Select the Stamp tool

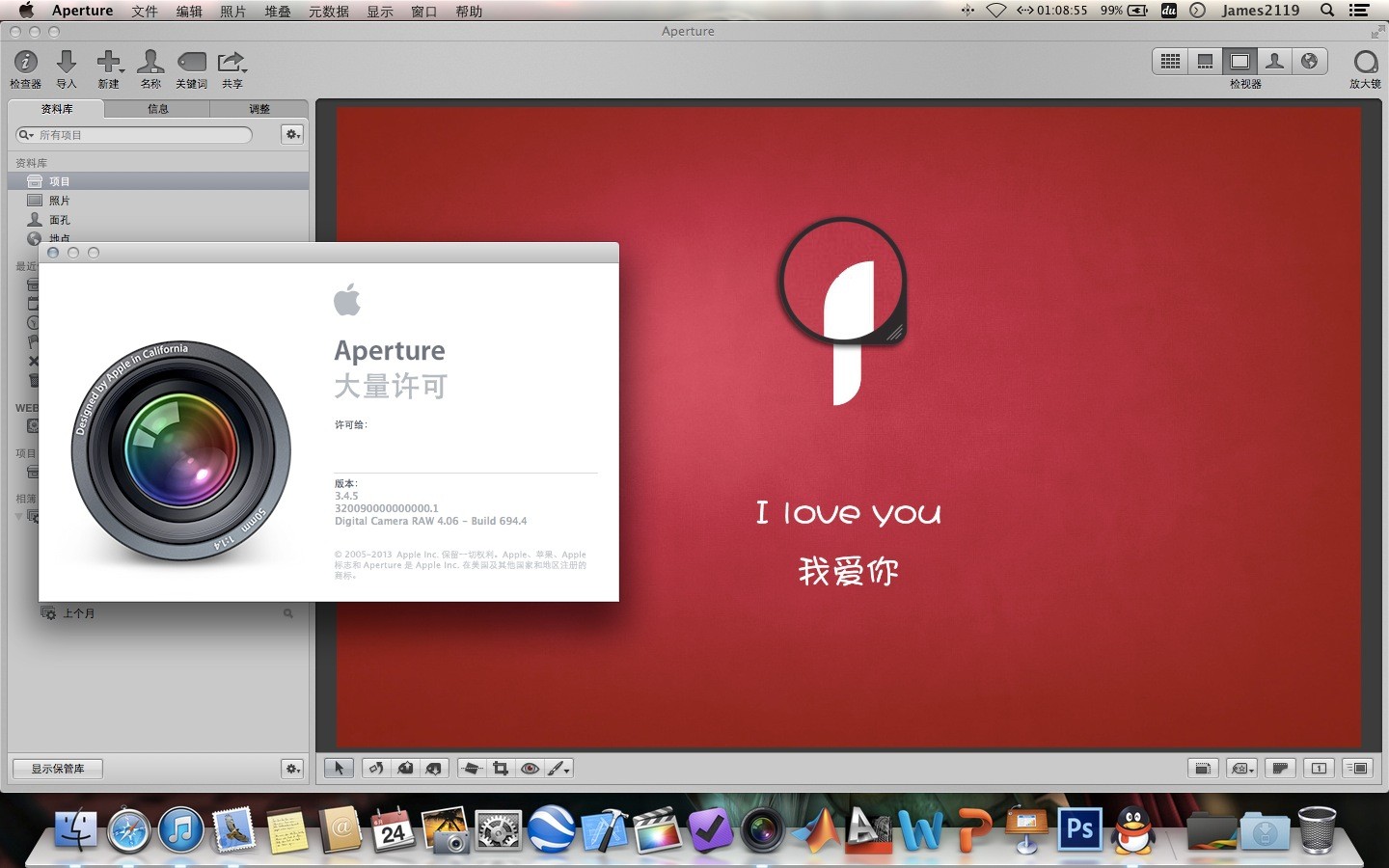(x=434, y=769)
